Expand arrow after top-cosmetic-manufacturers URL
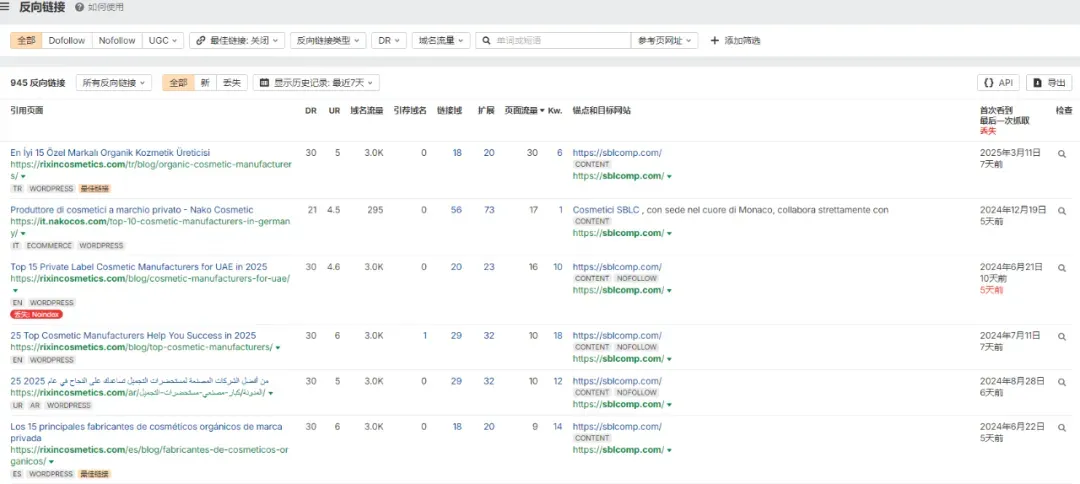Image resolution: width=1080 pixels, height=484 pixels. coord(278,348)
